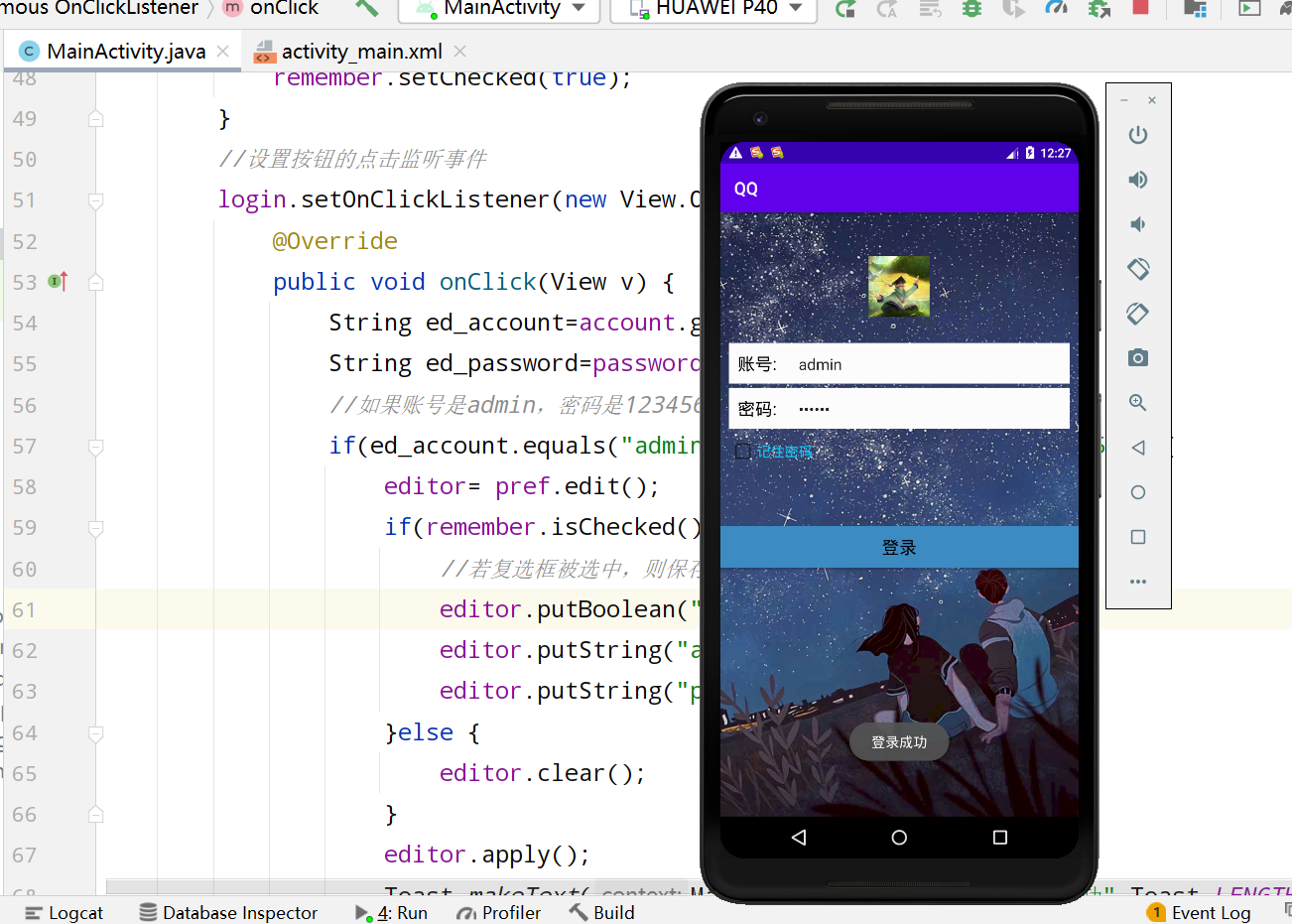Open the emulator zoom tool

(x=1137, y=403)
